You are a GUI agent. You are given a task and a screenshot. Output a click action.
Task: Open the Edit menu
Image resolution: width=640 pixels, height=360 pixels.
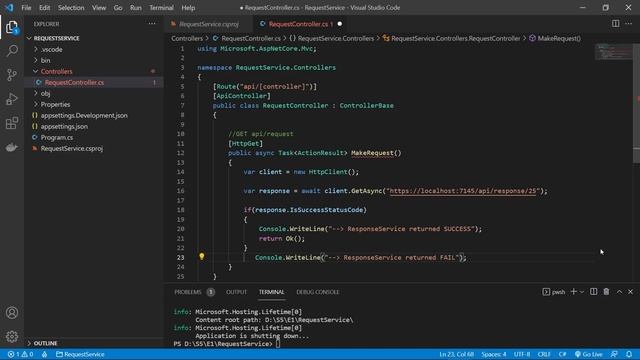point(44,8)
